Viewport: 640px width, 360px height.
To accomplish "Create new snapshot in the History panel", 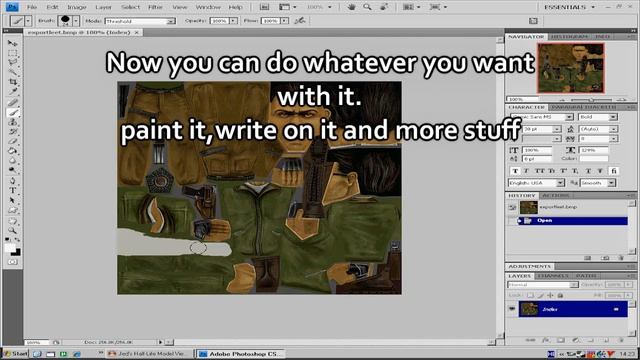I will [x=605, y=258].
